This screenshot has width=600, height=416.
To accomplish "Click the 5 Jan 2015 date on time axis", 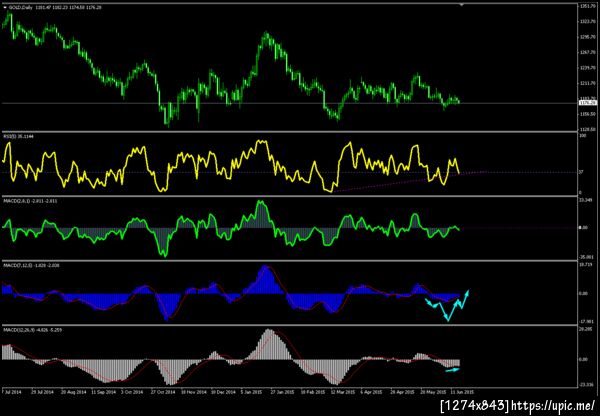I will pyautogui.click(x=253, y=392).
